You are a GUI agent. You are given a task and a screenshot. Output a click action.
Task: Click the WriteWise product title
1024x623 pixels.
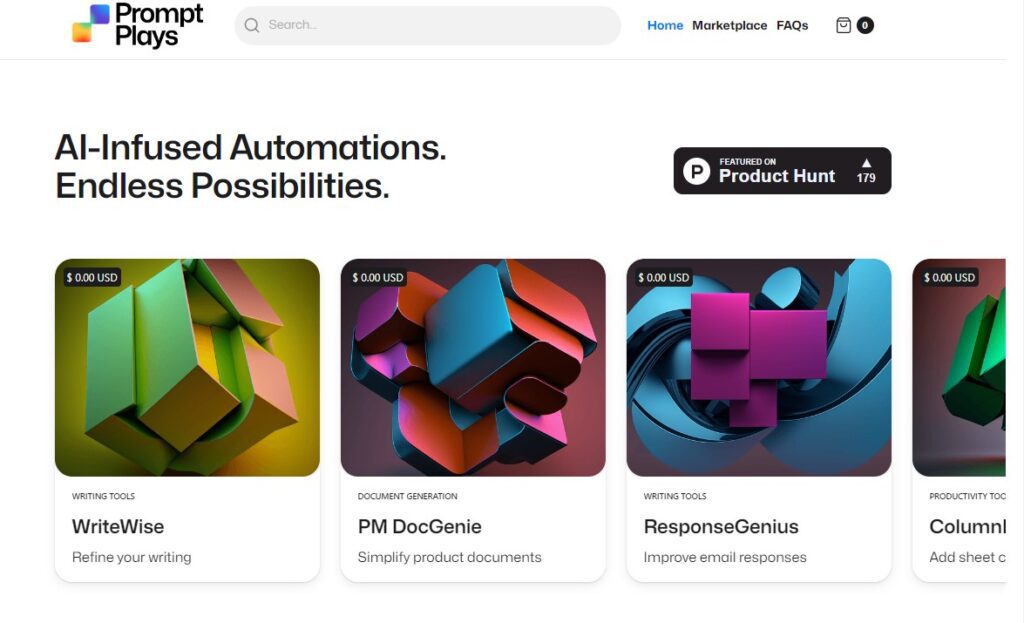pyautogui.click(x=118, y=526)
